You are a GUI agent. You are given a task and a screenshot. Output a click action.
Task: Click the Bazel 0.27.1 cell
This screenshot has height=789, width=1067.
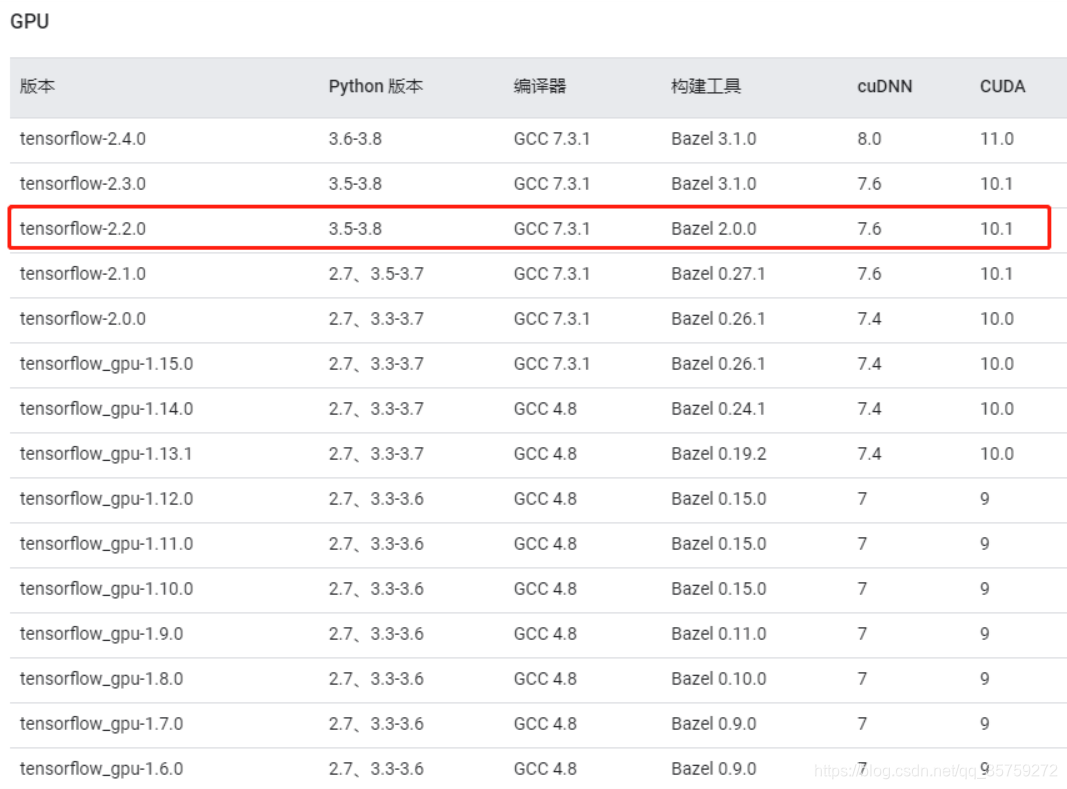click(719, 274)
